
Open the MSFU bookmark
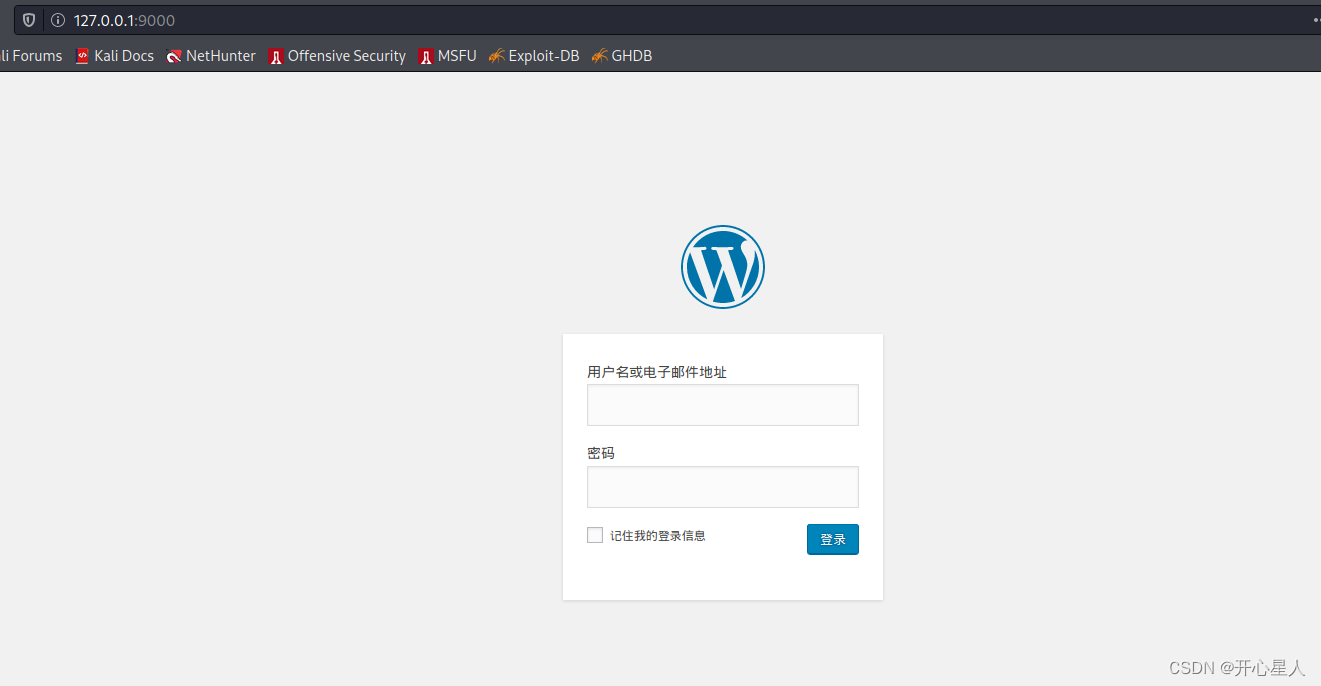pos(447,56)
